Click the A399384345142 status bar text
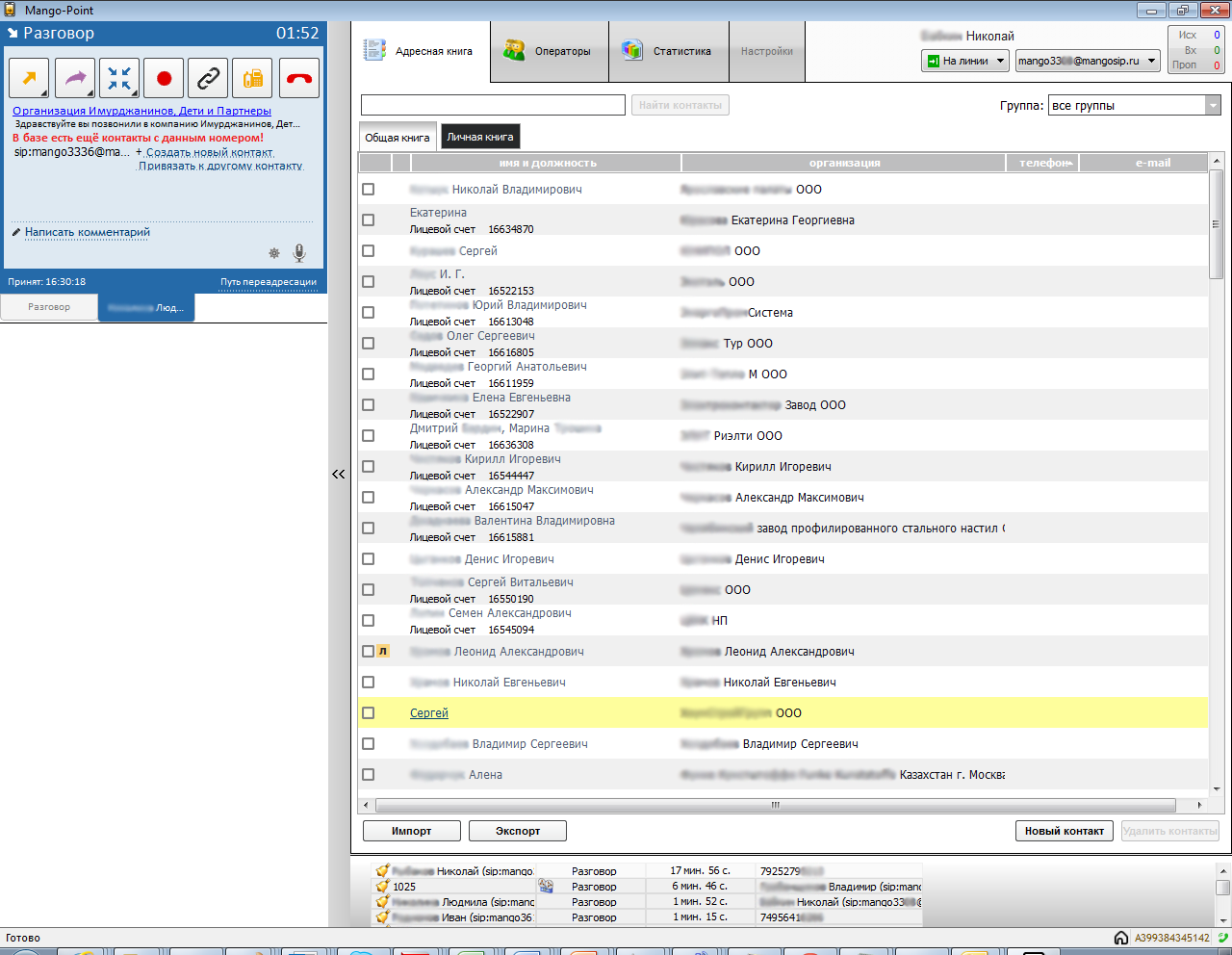 pyautogui.click(x=1172, y=938)
